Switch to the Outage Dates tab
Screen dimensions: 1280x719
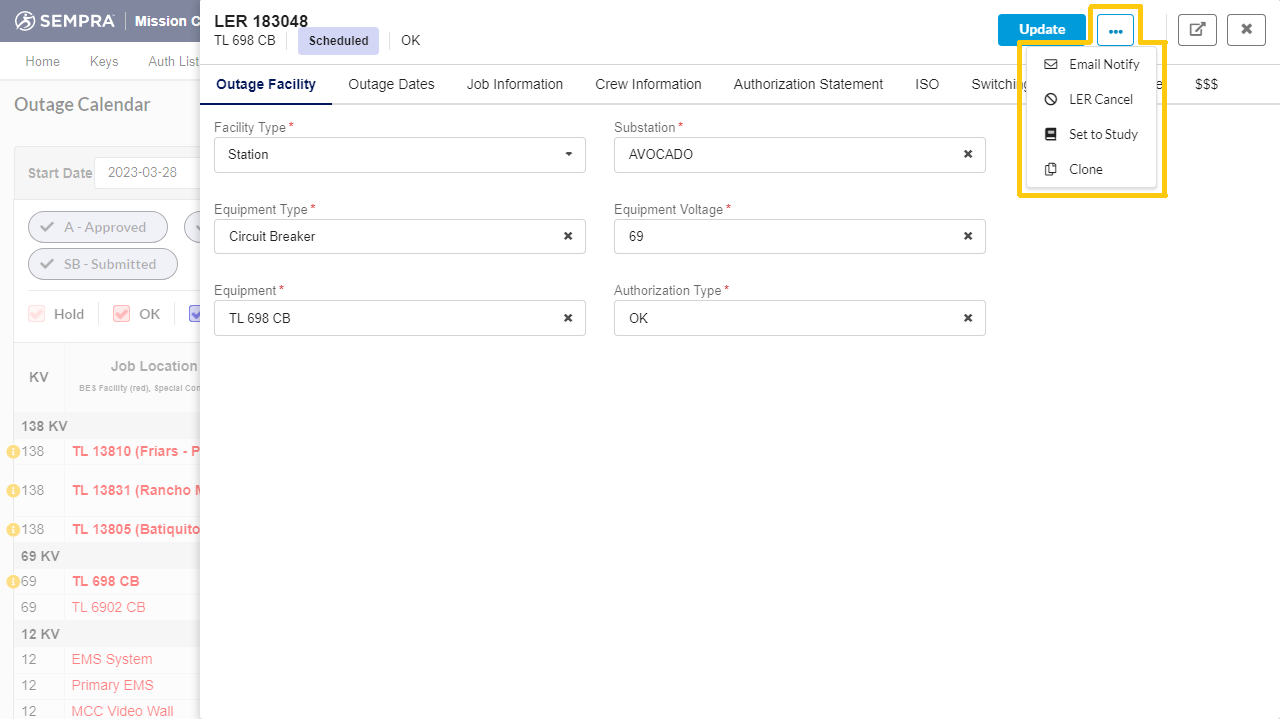tap(391, 84)
